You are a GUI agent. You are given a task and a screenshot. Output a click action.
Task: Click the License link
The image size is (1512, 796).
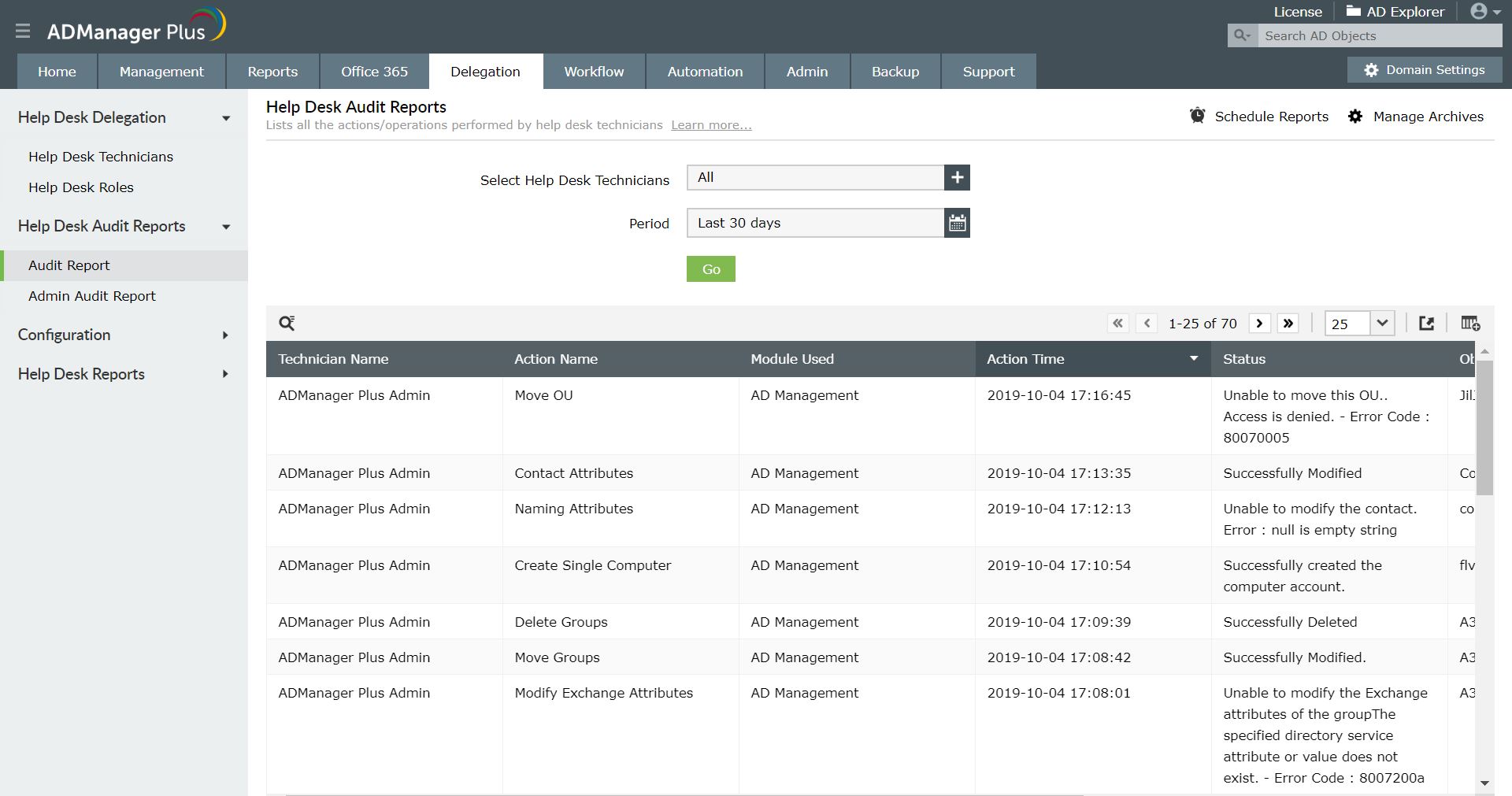point(1298,12)
